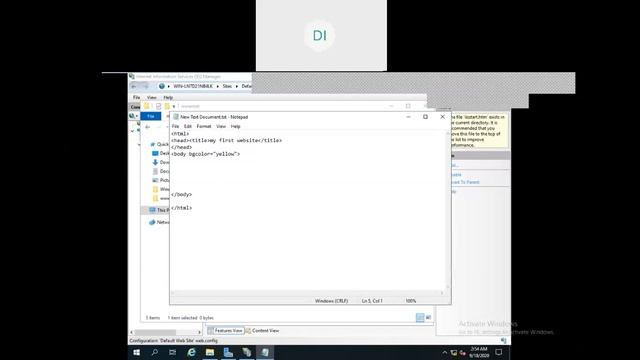Click IIS status bar icon at right
This screenshot has height=360, width=640.
tap(504, 340)
